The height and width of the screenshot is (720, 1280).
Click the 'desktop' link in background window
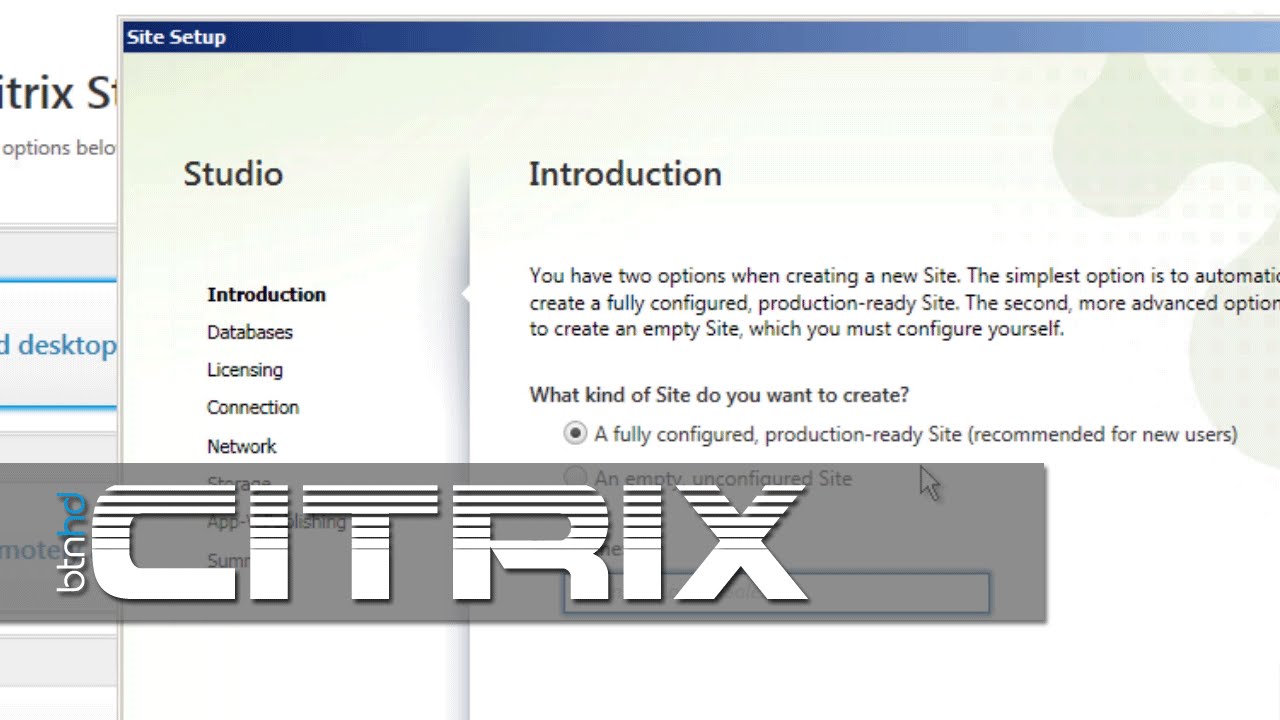click(57, 345)
